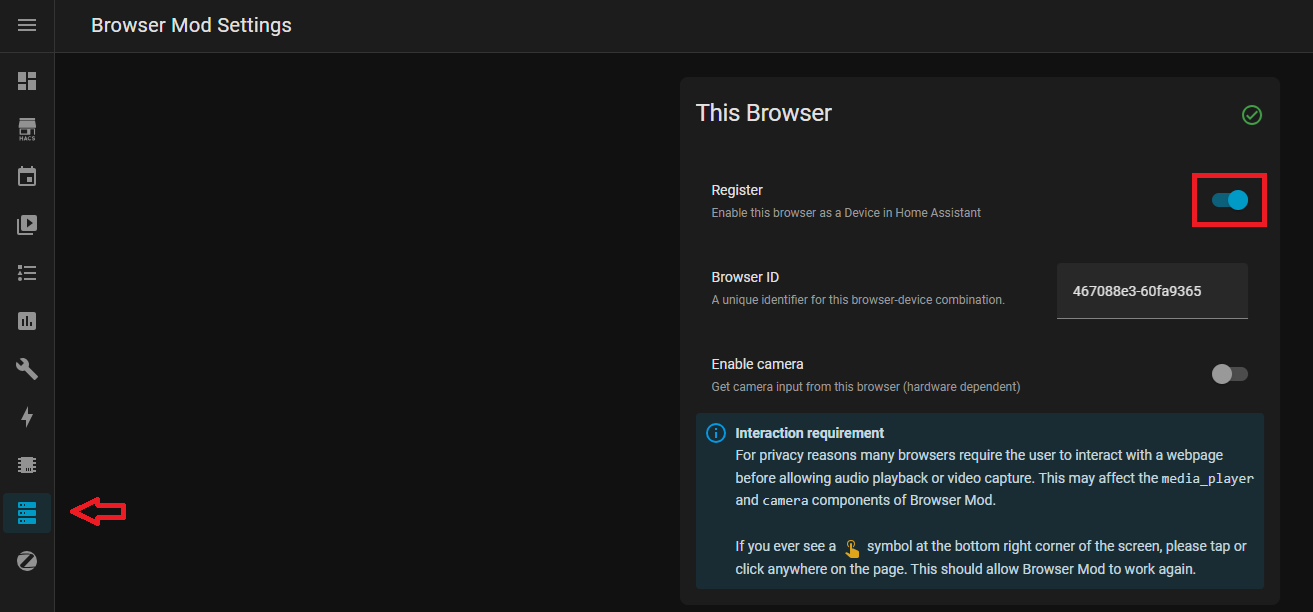Open the To-do lists sidebar icon
The width and height of the screenshot is (1313, 612).
coord(27,273)
